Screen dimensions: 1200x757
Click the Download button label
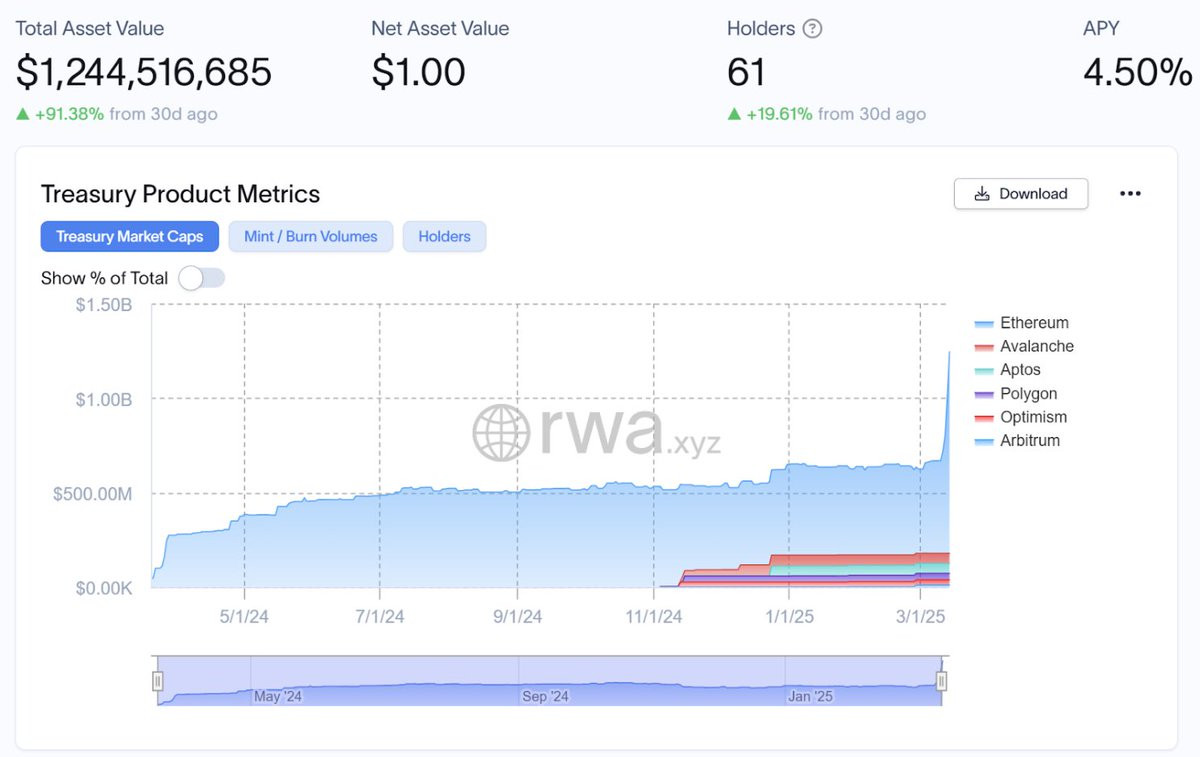(x=1033, y=194)
